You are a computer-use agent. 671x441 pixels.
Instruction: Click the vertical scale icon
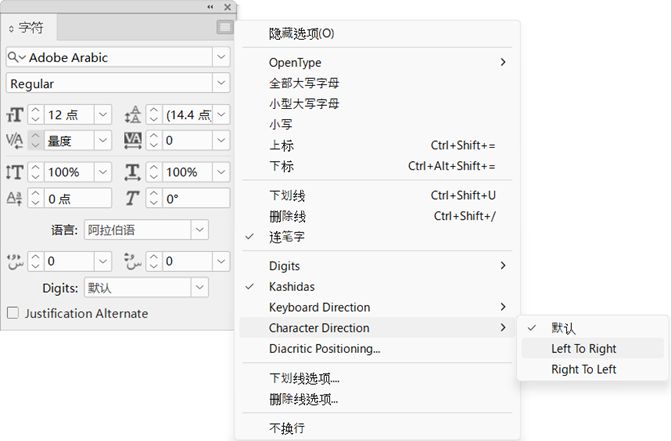pos(15,172)
